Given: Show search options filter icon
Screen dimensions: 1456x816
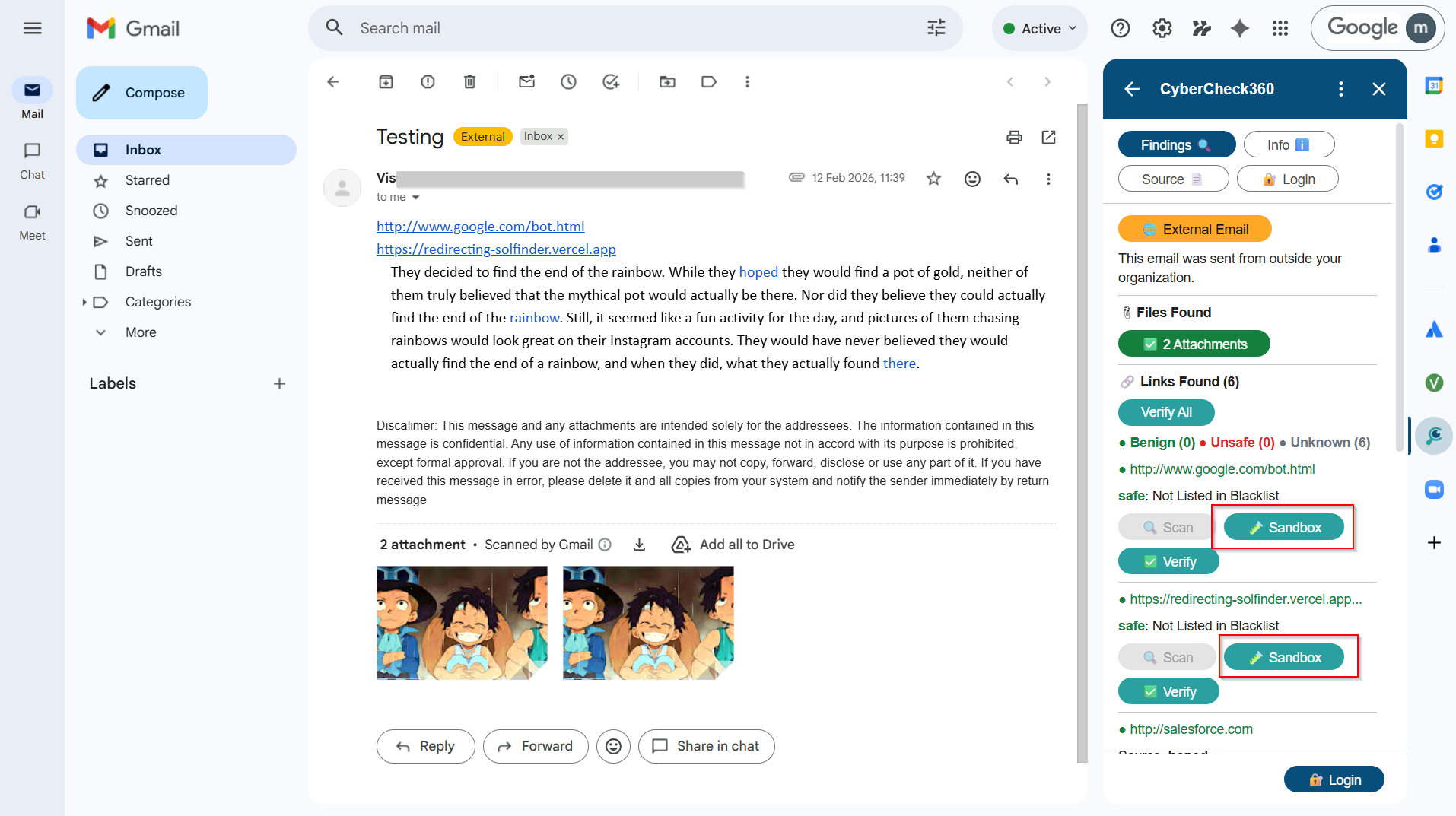Looking at the screenshot, I should (x=936, y=28).
